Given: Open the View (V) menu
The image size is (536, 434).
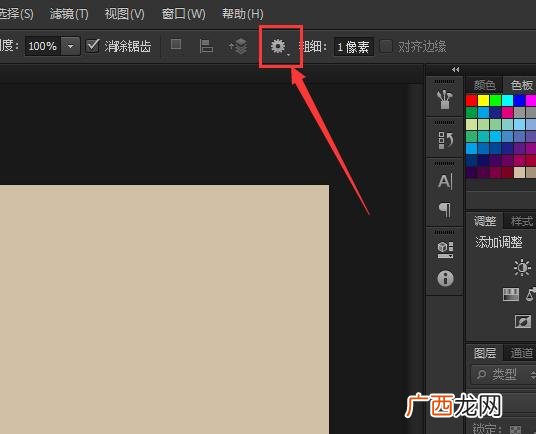Looking at the screenshot, I should pos(124,14).
